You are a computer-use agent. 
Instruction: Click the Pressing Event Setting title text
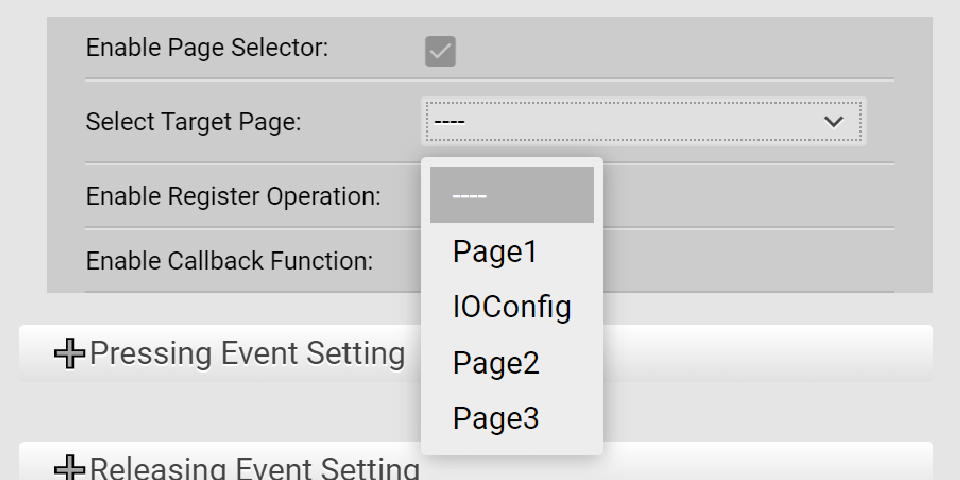[247, 353]
